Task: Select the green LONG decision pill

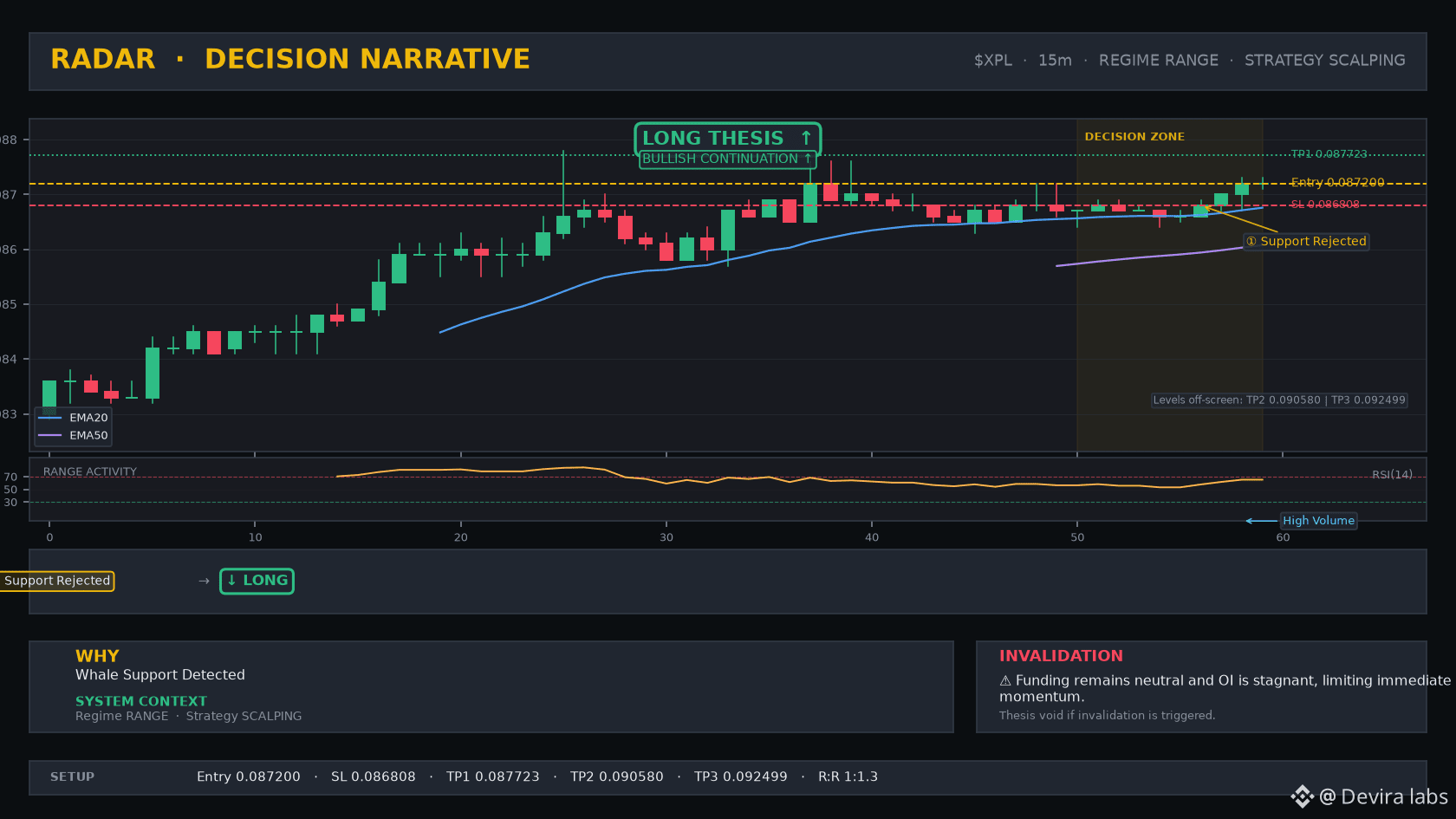Action: (x=257, y=581)
